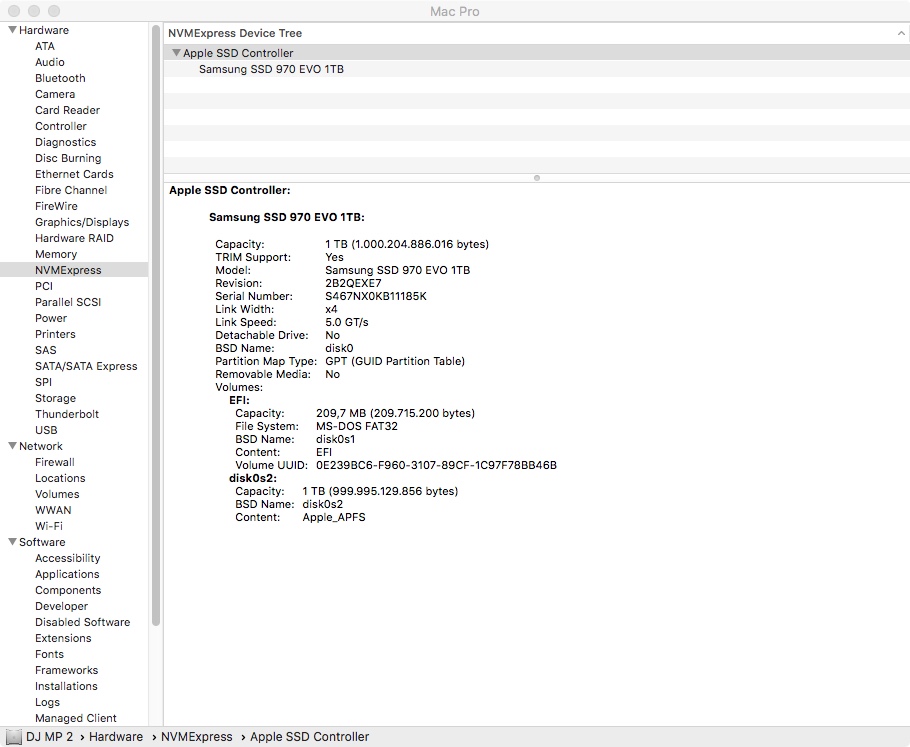The width and height of the screenshot is (910, 747).
Task: Open the FireWire category
Action: [x=56, y=206]
